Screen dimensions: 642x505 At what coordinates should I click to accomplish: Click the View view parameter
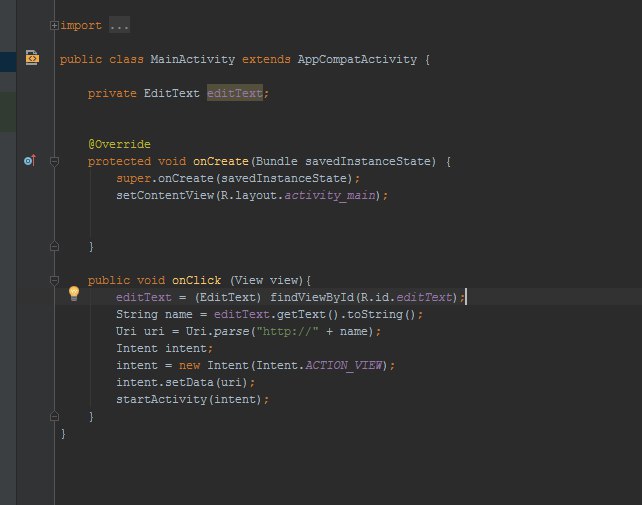[266, 281]
